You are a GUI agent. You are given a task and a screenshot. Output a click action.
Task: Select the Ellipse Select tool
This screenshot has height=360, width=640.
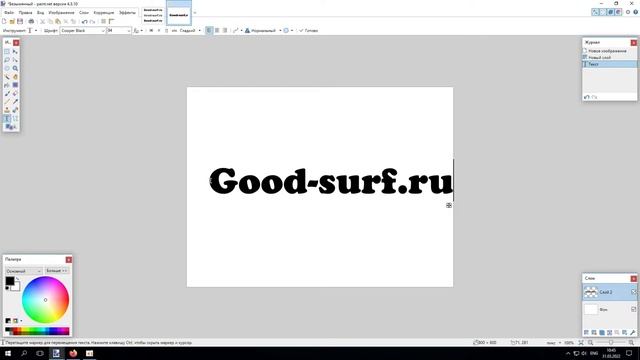(x=7, y=68)
